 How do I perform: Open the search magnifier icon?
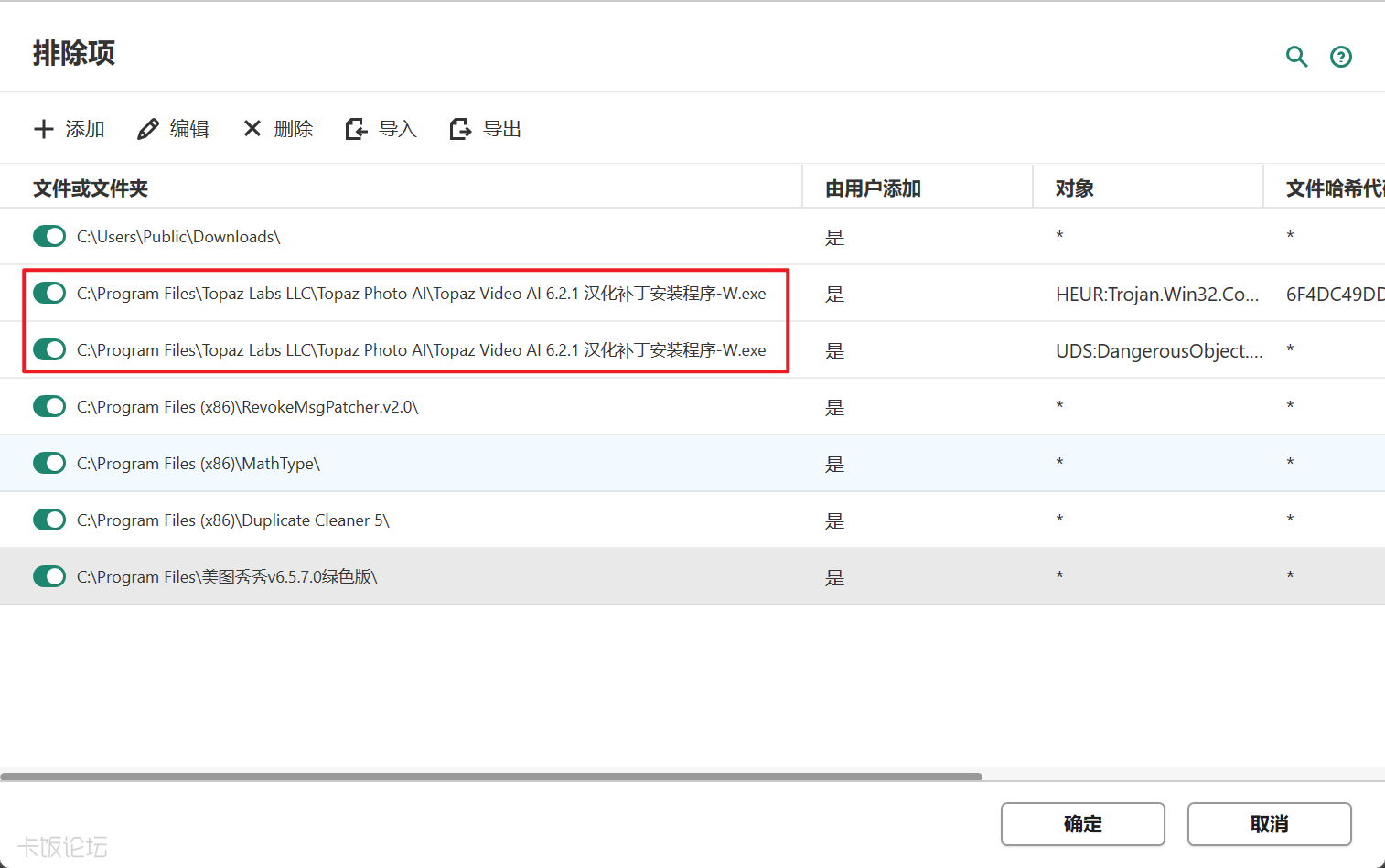(x=1296, y=57)
